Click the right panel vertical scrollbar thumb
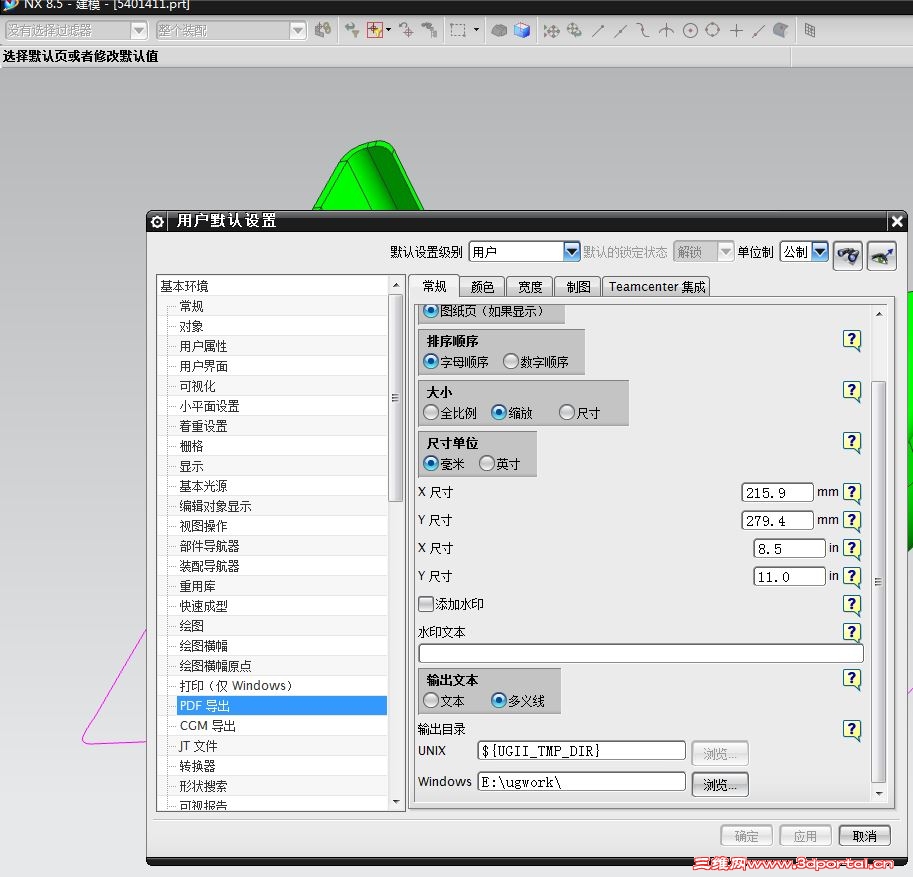The width and height of the screenshot is (913, 877). coord(879,581)
